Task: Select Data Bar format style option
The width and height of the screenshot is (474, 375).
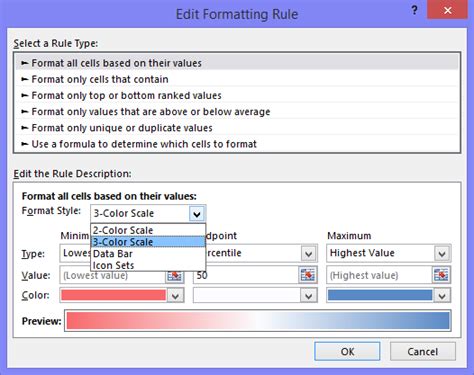Action: [x=148, y=254]
